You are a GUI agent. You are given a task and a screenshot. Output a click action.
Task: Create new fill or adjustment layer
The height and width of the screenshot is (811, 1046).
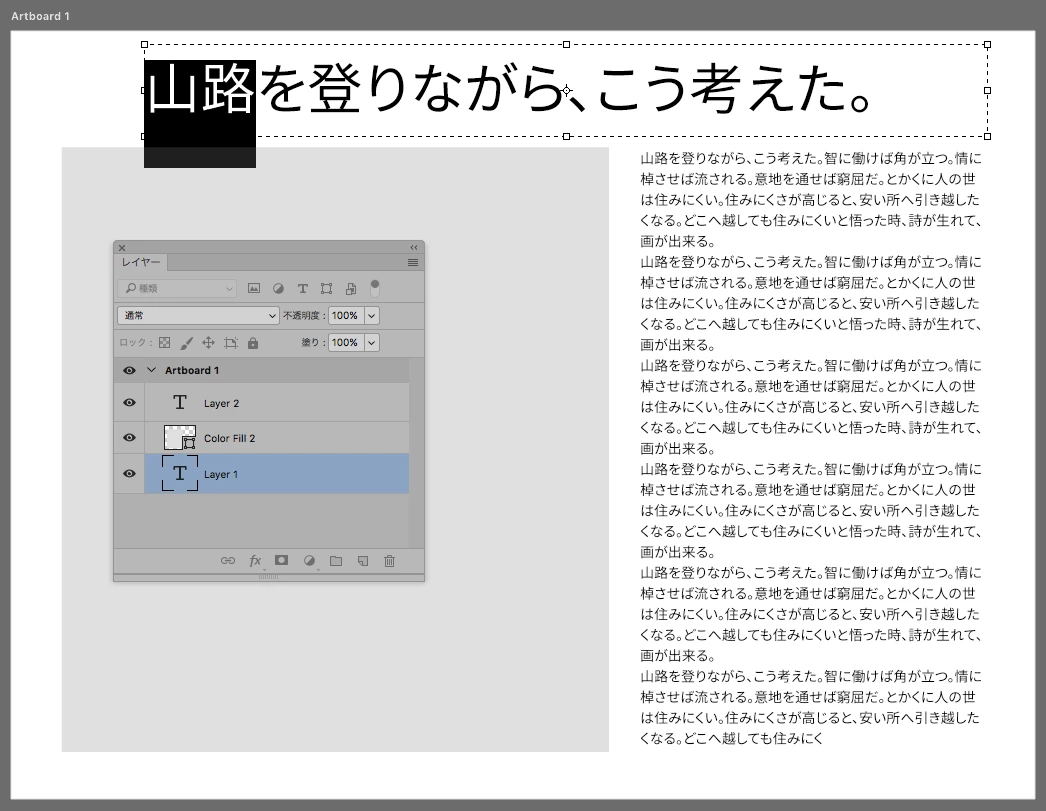(x=309, y=561)
